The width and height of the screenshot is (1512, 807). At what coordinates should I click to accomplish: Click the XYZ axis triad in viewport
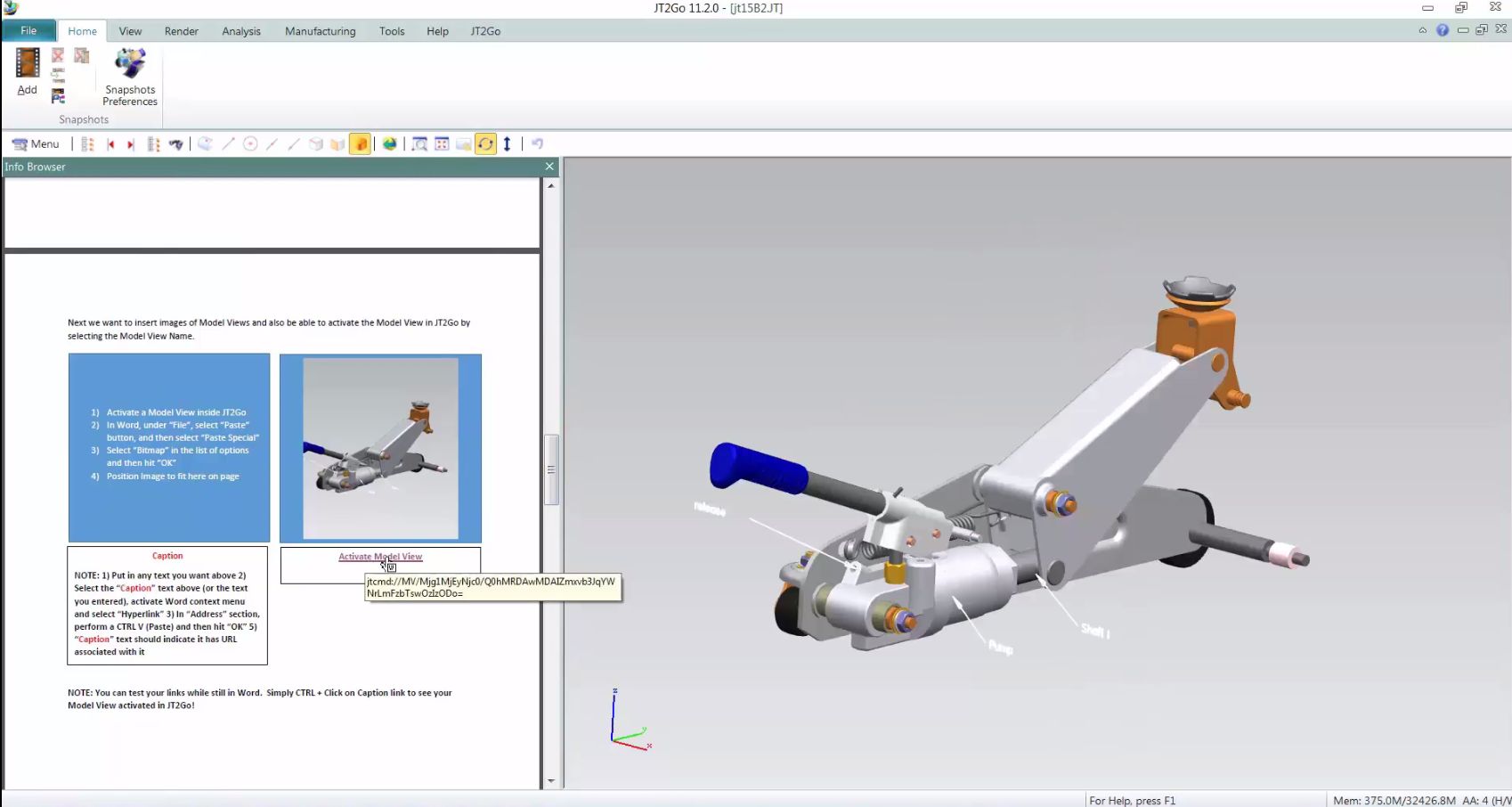[x=630, y=720]
